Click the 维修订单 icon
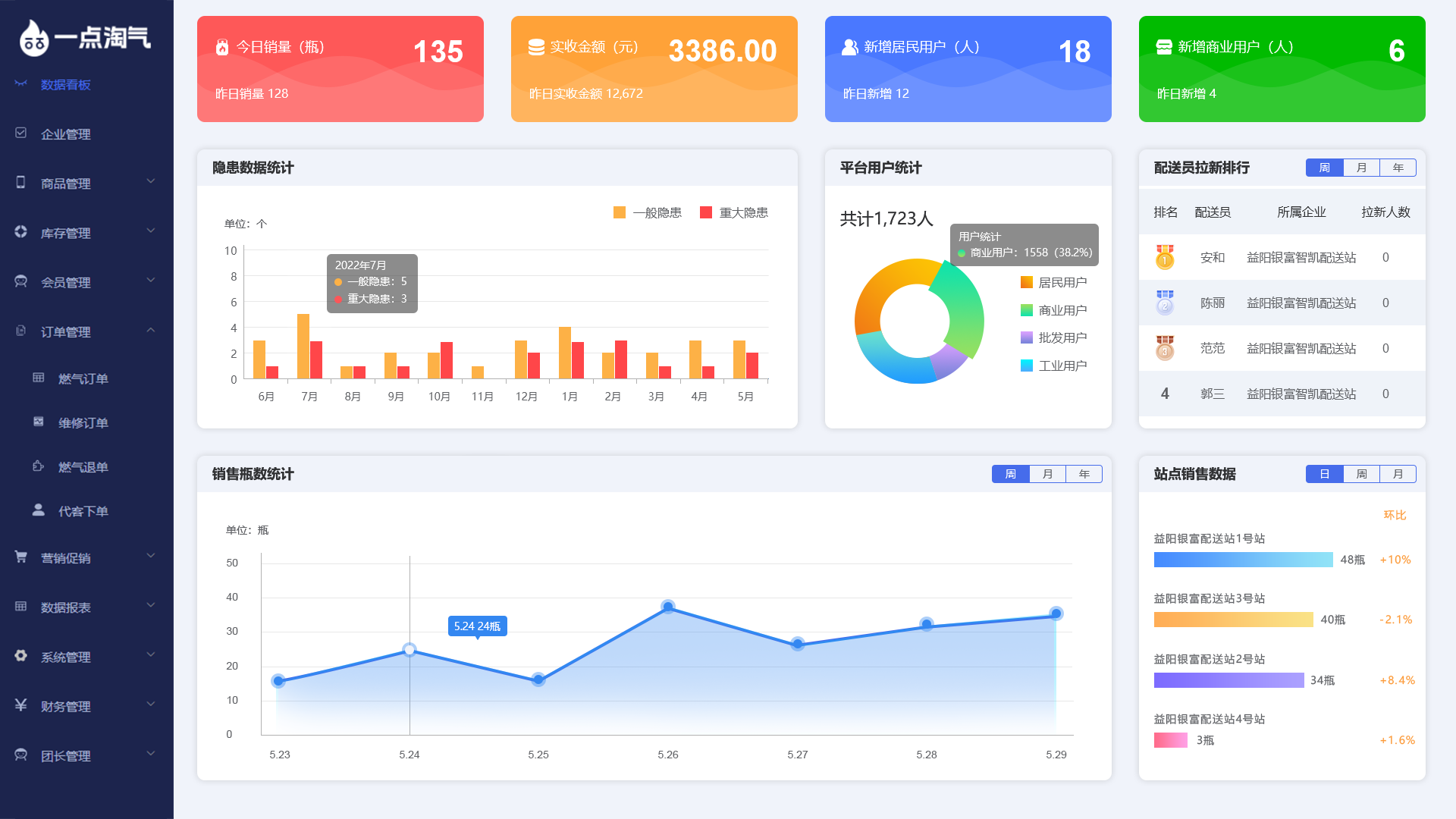Viewport: 1456px width, 819px height. [38, 422]
